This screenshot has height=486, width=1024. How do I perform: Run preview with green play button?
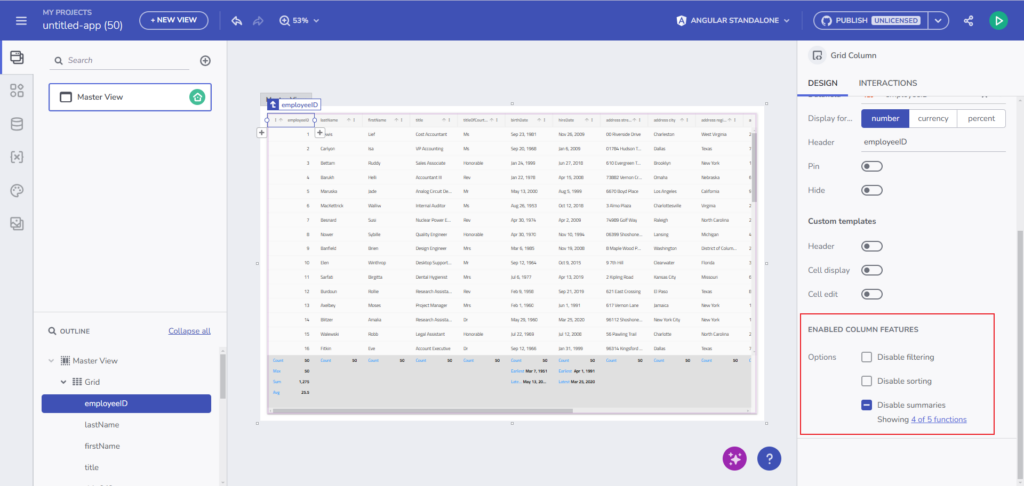[997, 20]
